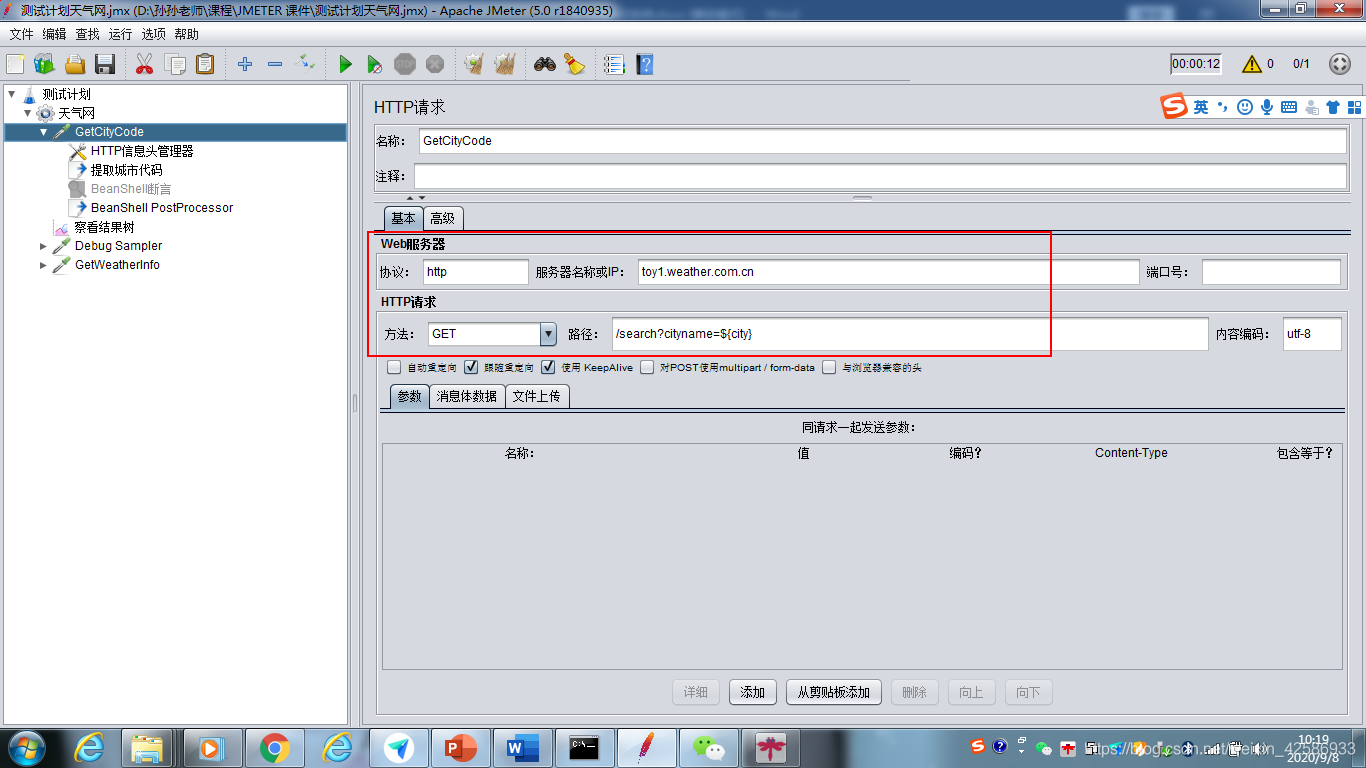Collapse the 天气网 thread group node
1366x768 pixels.
(x=28, y=113)
